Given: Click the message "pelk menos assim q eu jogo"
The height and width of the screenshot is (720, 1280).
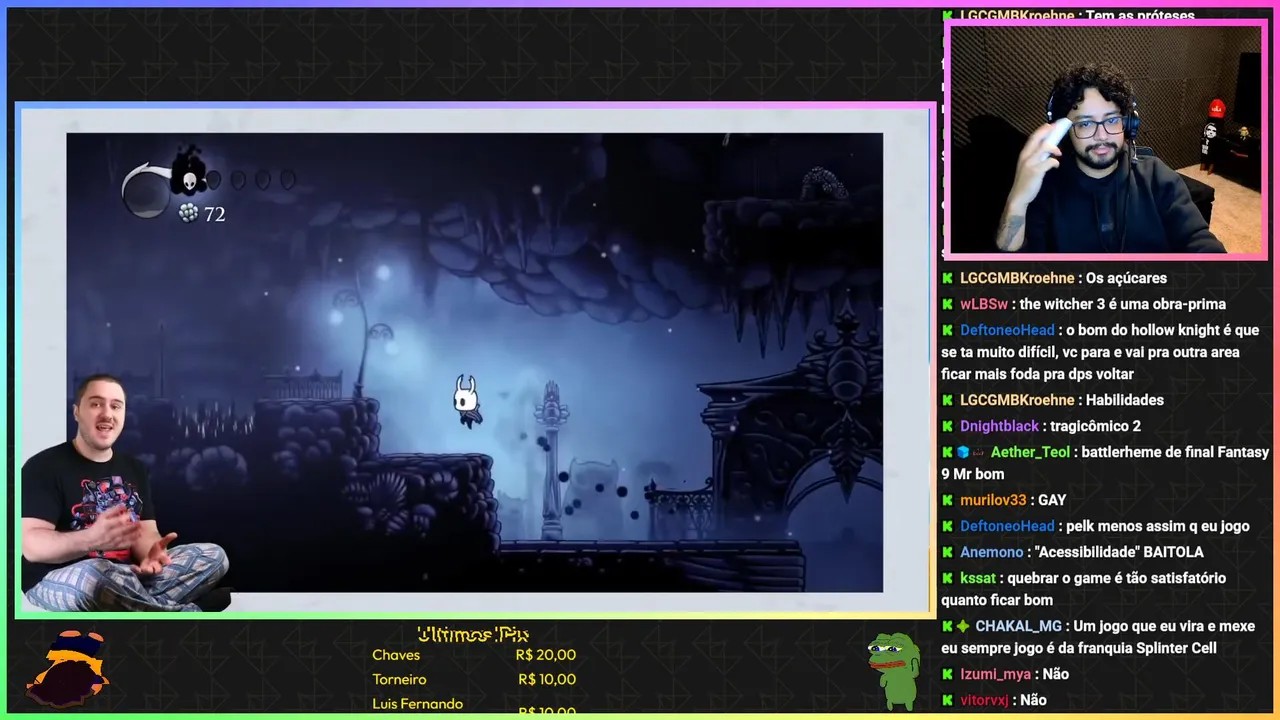Looking at the screenshot, I should coord(1158,526).
